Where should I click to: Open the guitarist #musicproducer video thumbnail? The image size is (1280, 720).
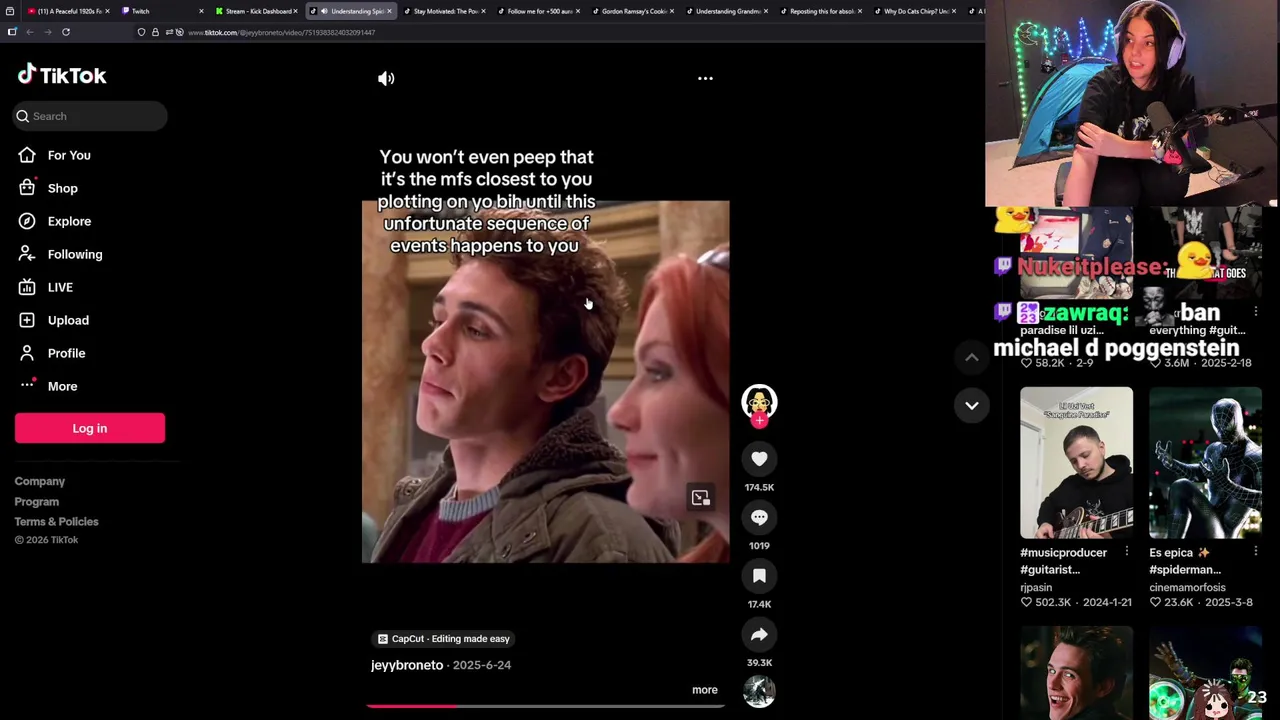[x=1077, y=463]
